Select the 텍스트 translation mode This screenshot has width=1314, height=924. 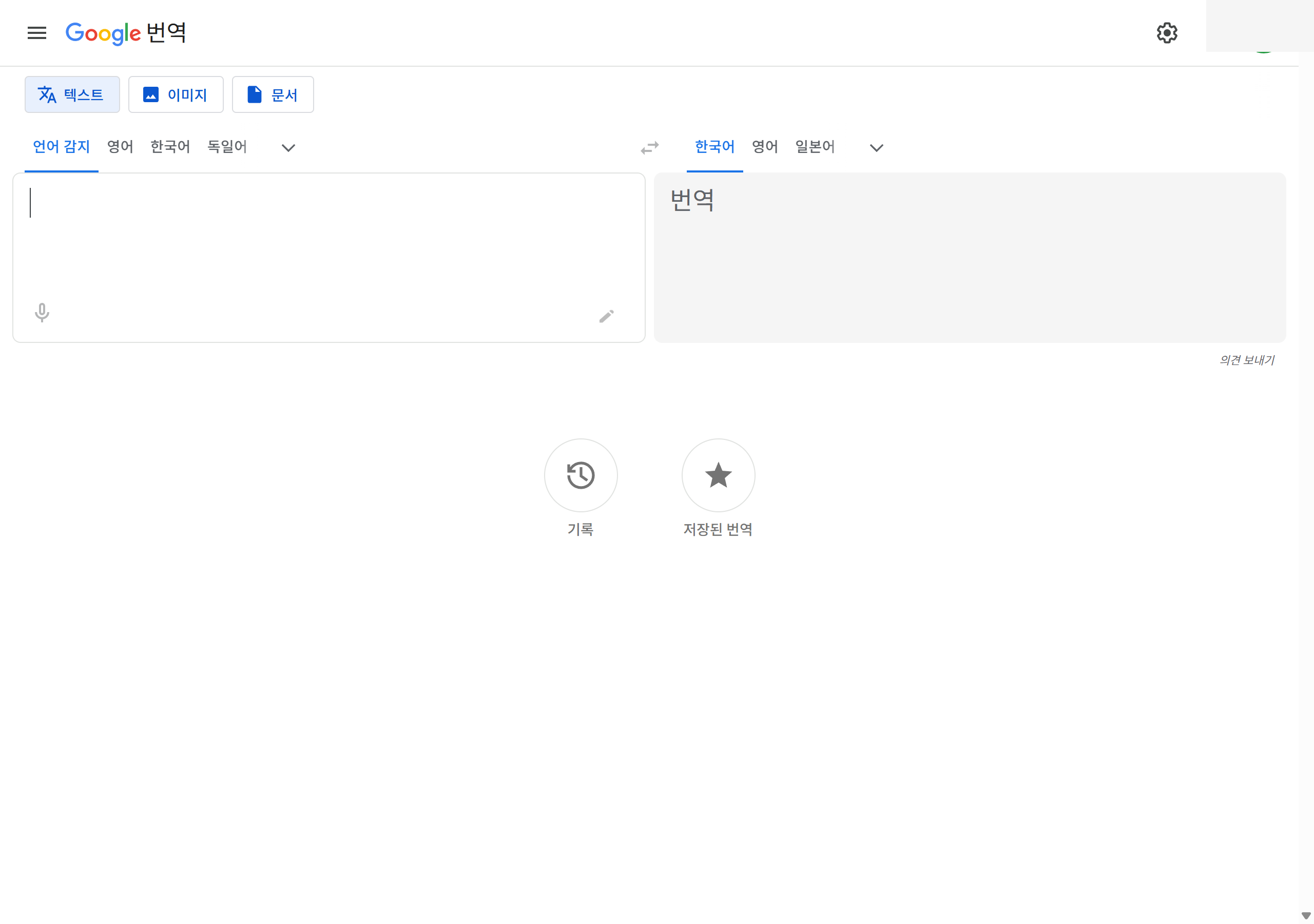click(72, 94)
